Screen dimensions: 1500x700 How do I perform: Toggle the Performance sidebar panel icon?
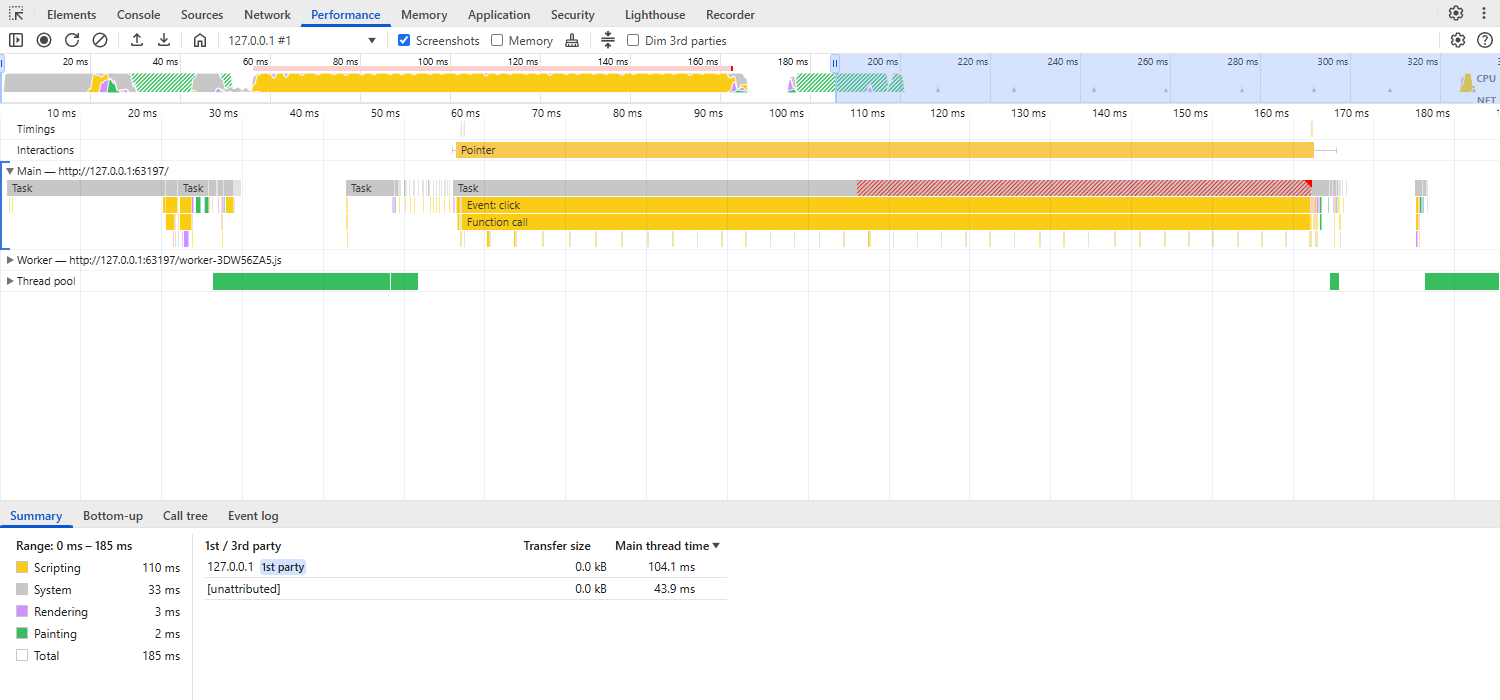(x=16, y=40)
